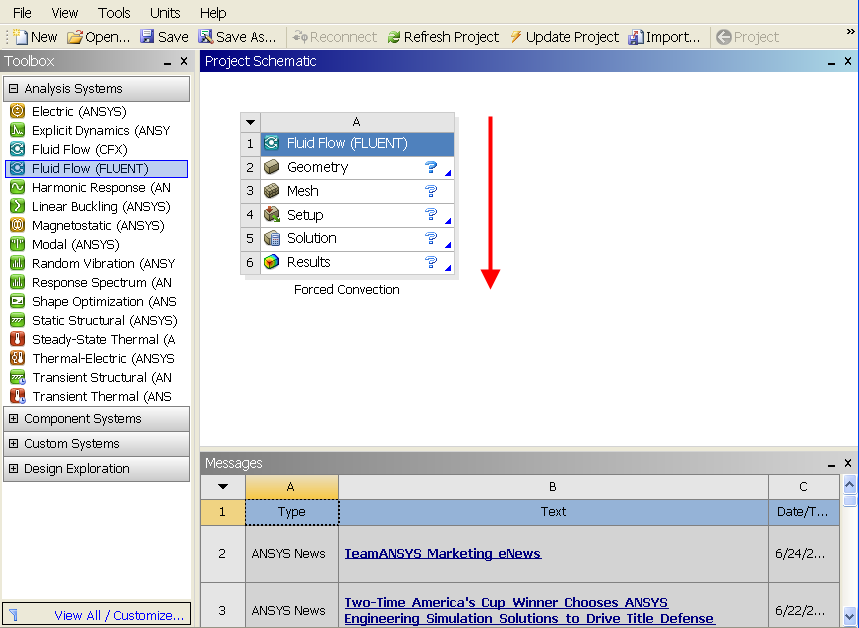
Task: Collapse the Analysis Systems group
Action: [14, 88]
